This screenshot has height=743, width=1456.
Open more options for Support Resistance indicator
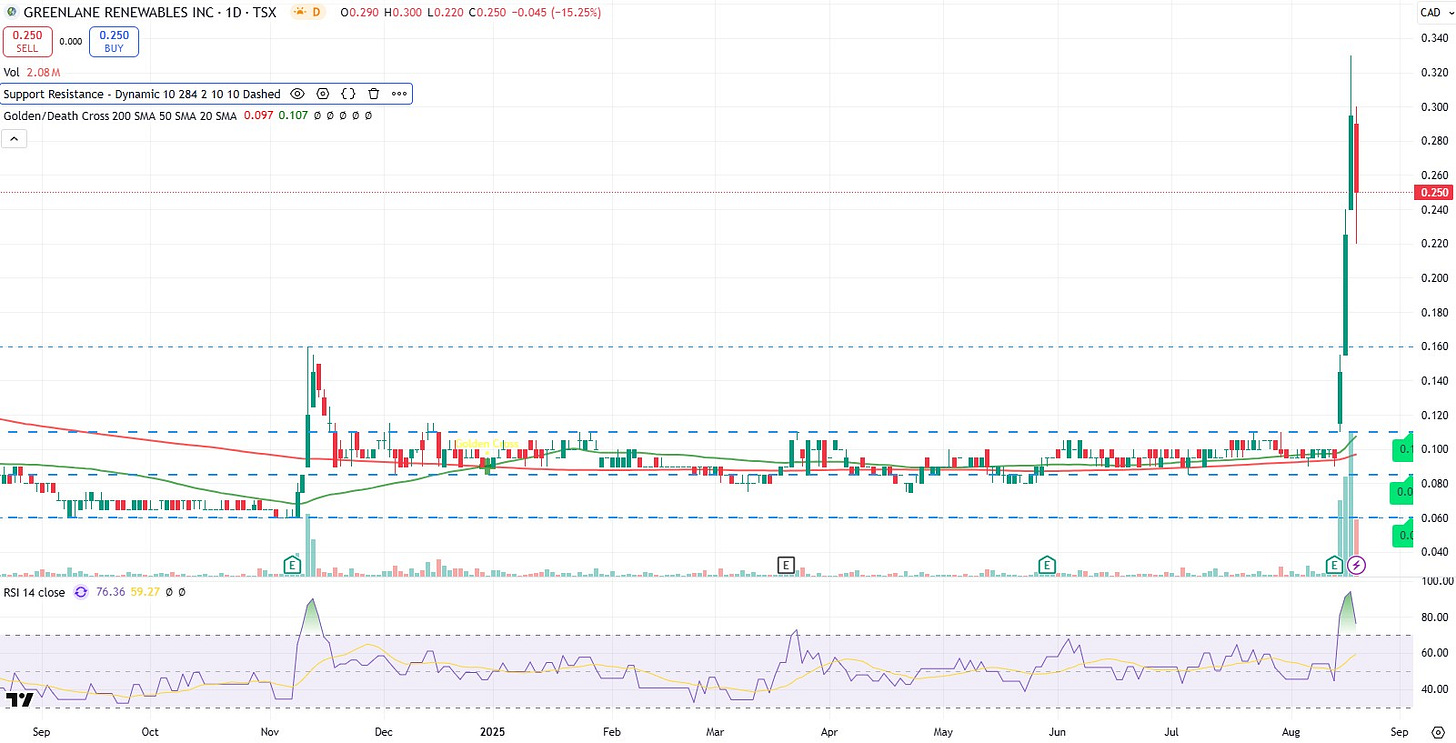pos(399,94)
